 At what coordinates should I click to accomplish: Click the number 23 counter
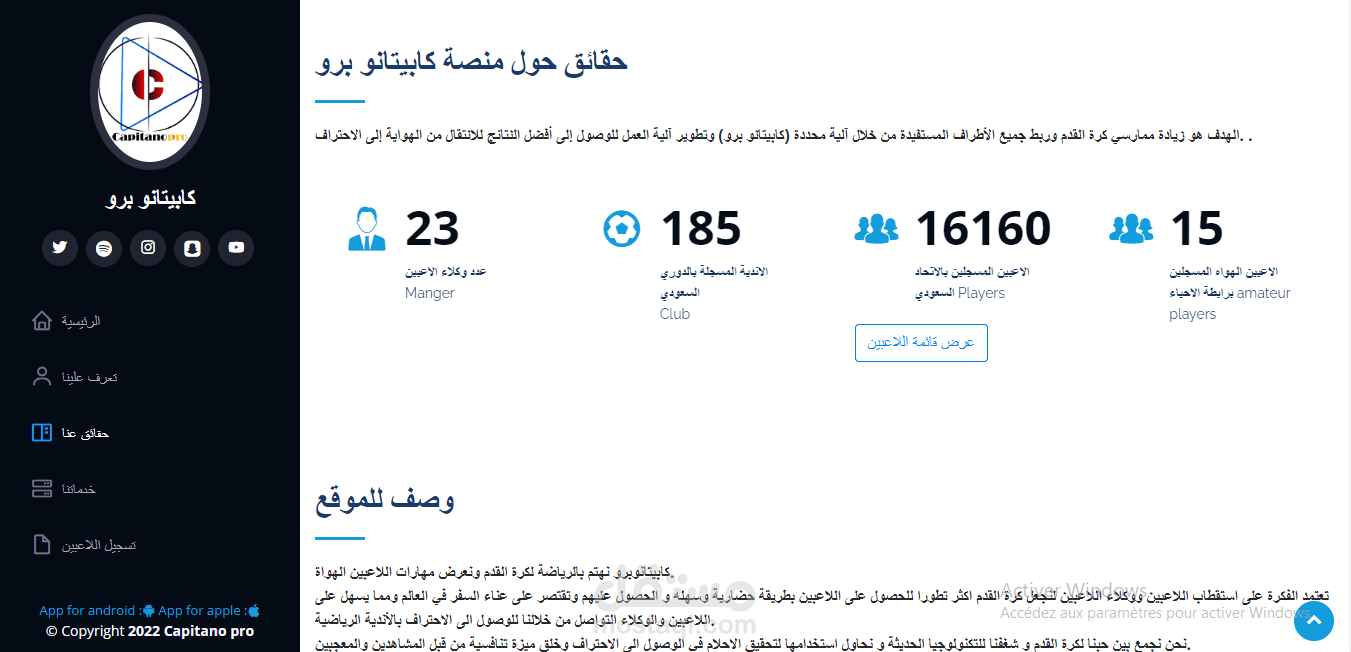pos(432,229)
